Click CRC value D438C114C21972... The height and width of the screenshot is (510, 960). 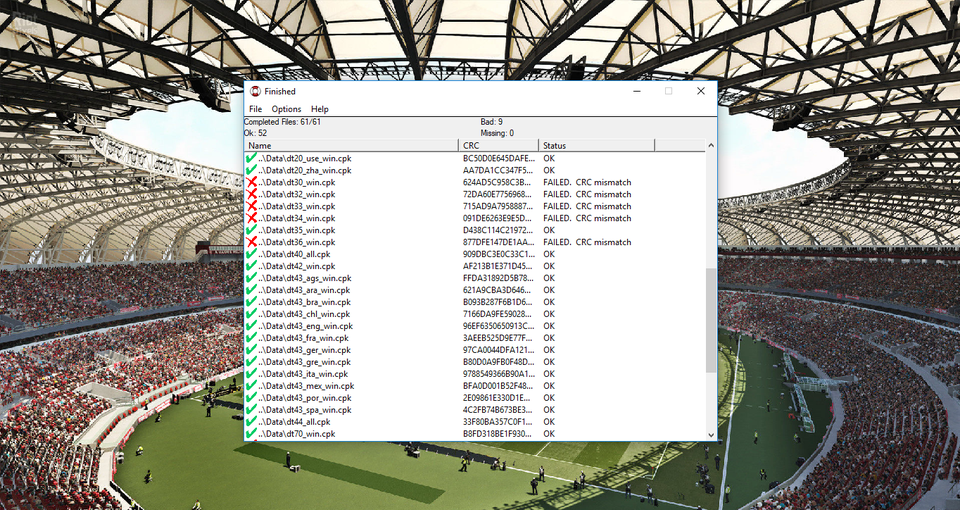coord(498,230)
